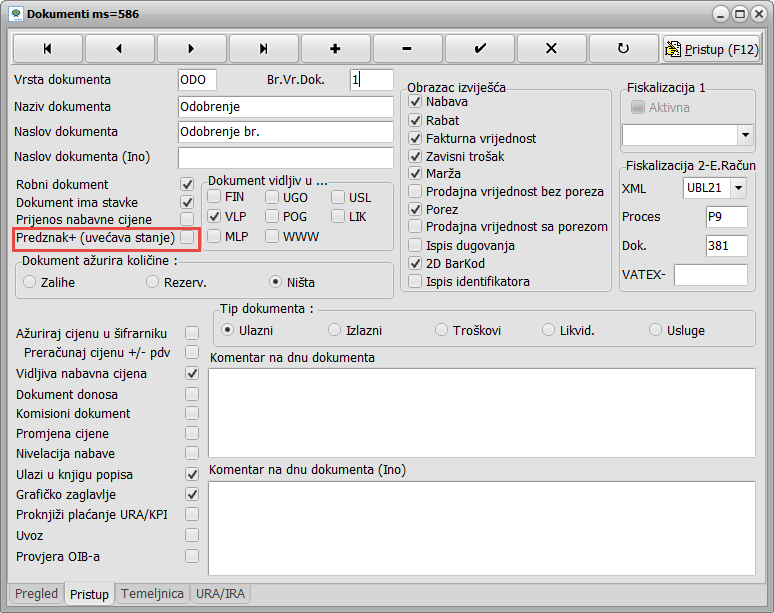Screen dimensions: 774x613
Task: Refresh data with the reload button
Action: pyautogui.click(x=623, y=48)
